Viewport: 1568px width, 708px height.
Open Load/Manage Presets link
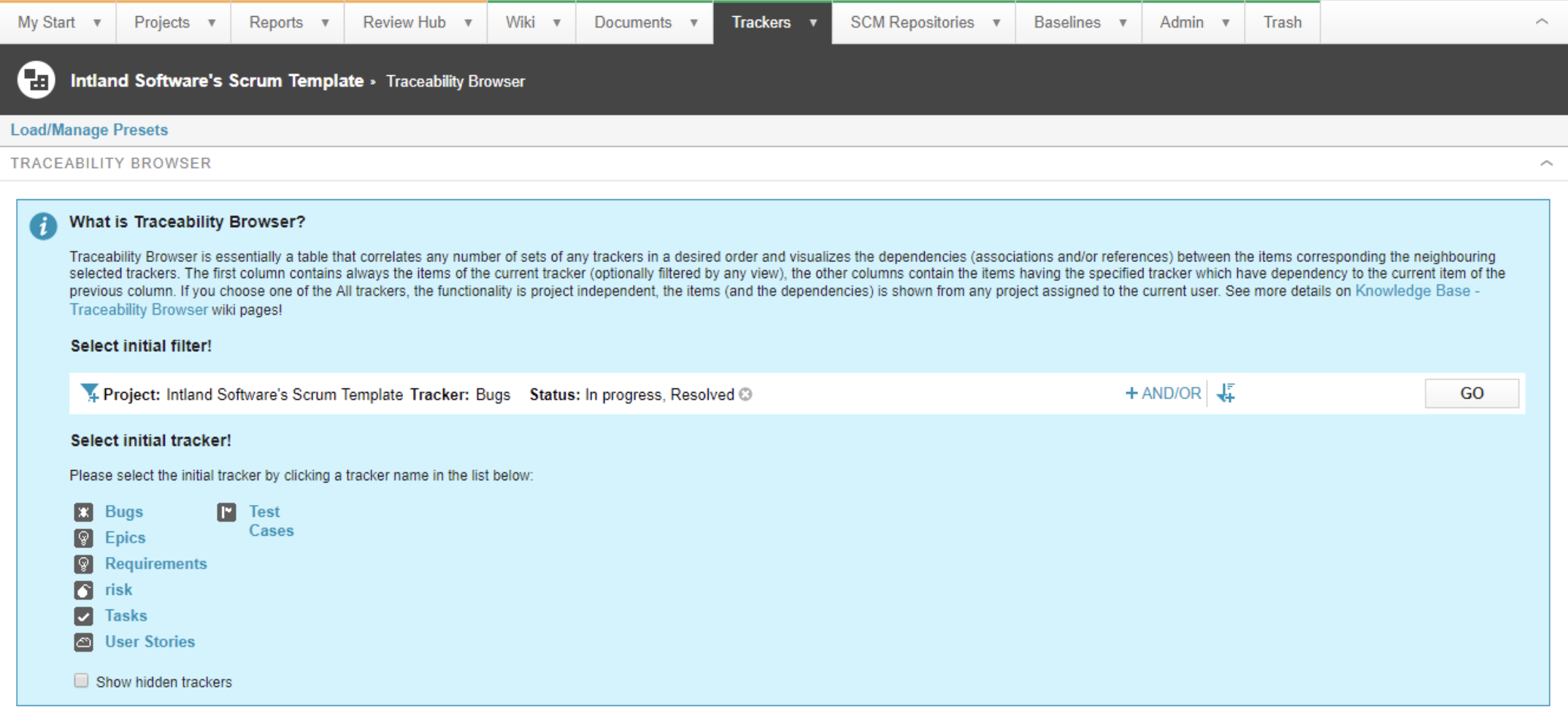tap(89, 130)
